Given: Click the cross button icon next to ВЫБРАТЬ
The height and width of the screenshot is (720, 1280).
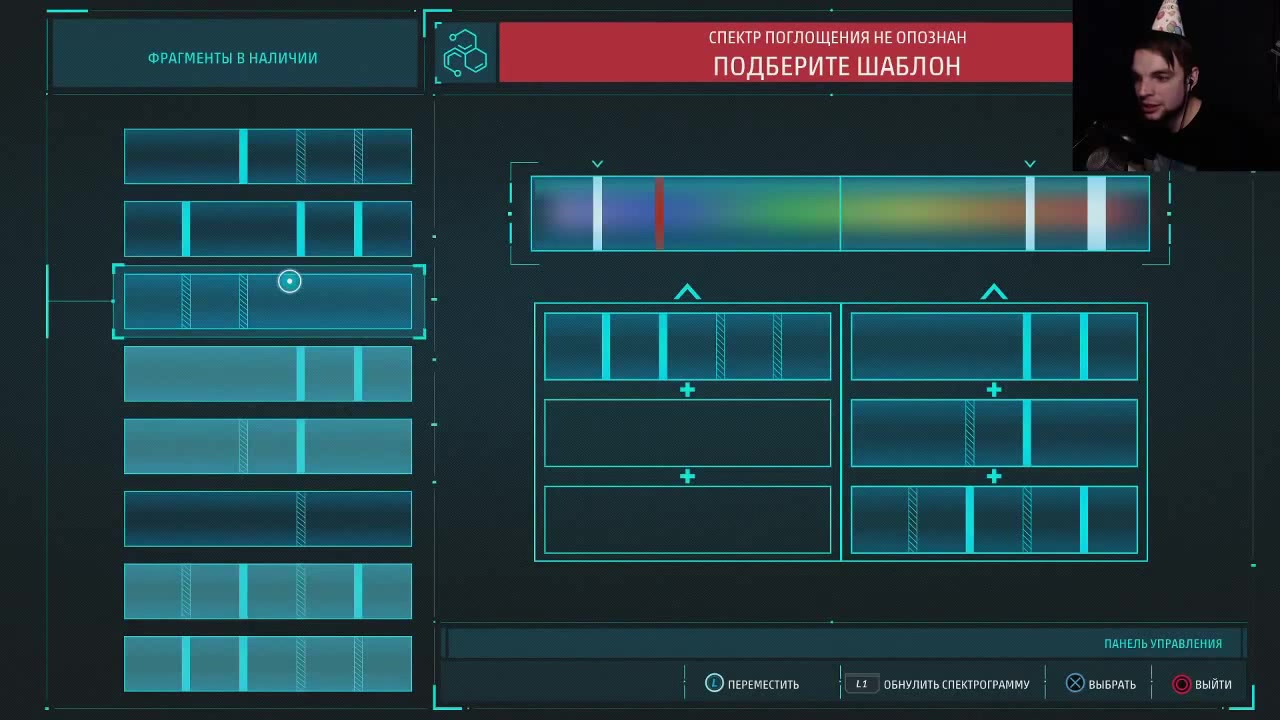Looking at the screenshot, I should tap(1074, 684).
